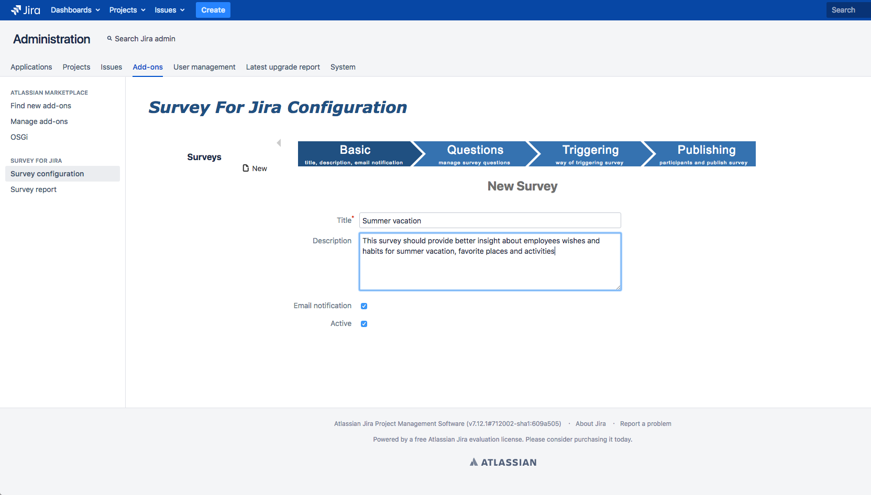Open Manage add-ons link
Viewport: 871px width, 495px height.
coord(39,121)
